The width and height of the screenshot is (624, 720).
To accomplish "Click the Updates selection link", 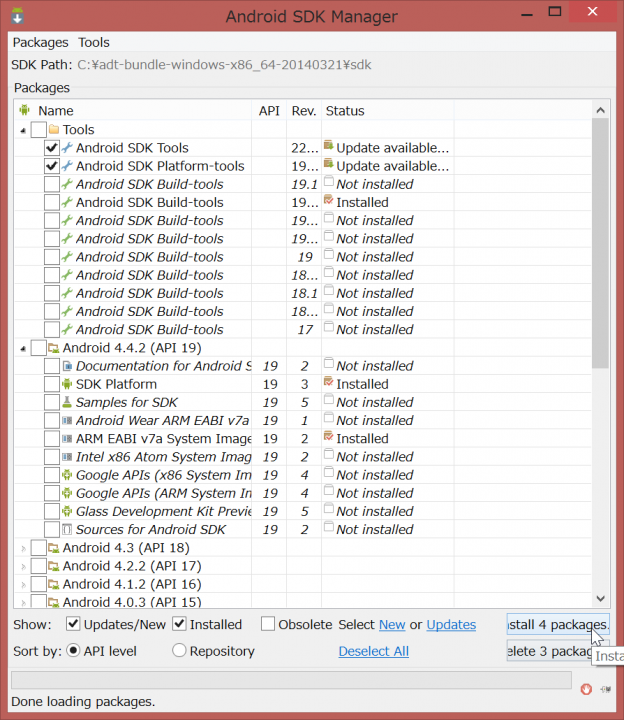I will pyautogui.click(x=451, y=624).
